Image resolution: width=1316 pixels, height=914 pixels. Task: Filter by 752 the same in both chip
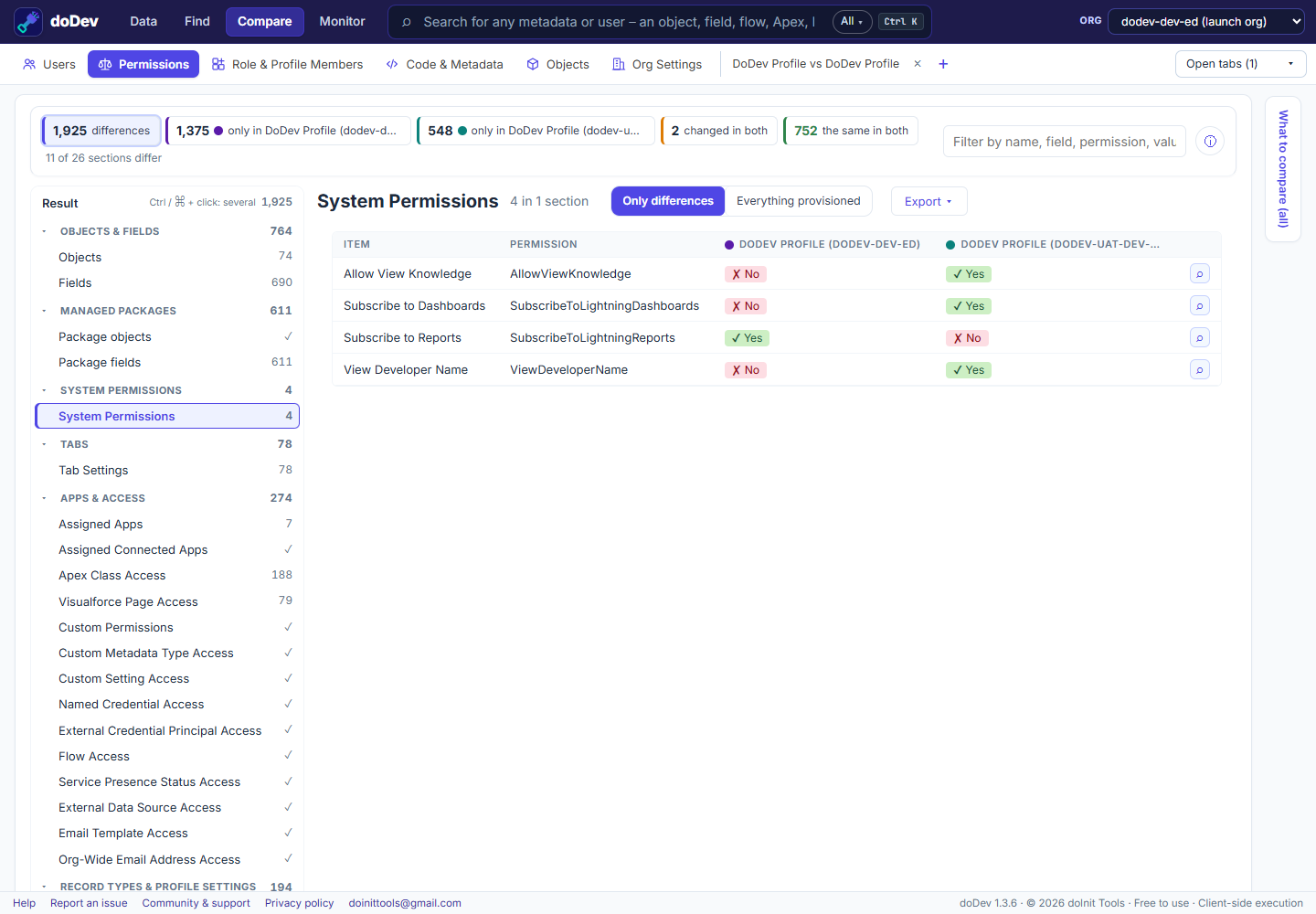pyautogui.click(x=851, y=131)
